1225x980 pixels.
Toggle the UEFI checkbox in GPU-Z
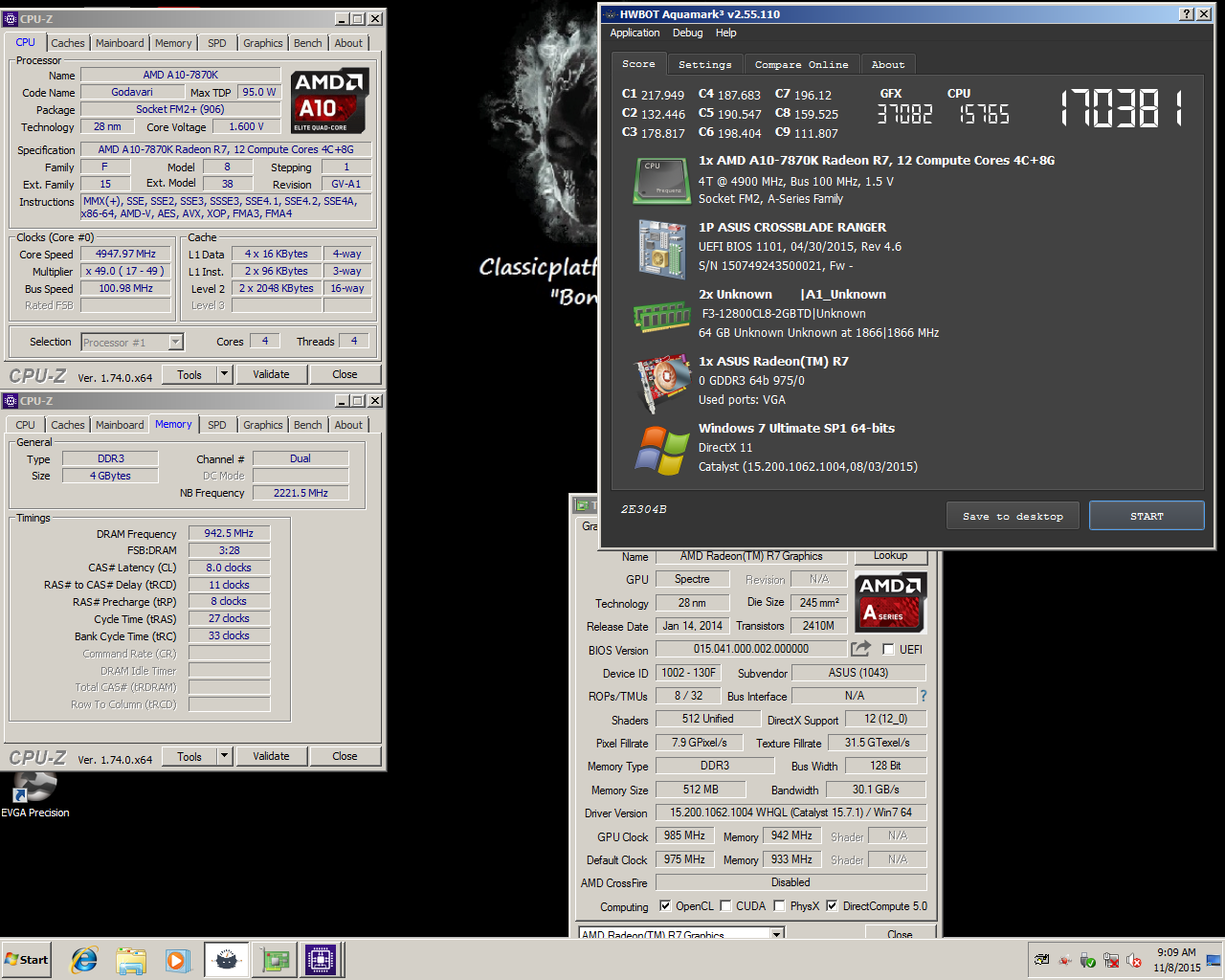[889, 650]
